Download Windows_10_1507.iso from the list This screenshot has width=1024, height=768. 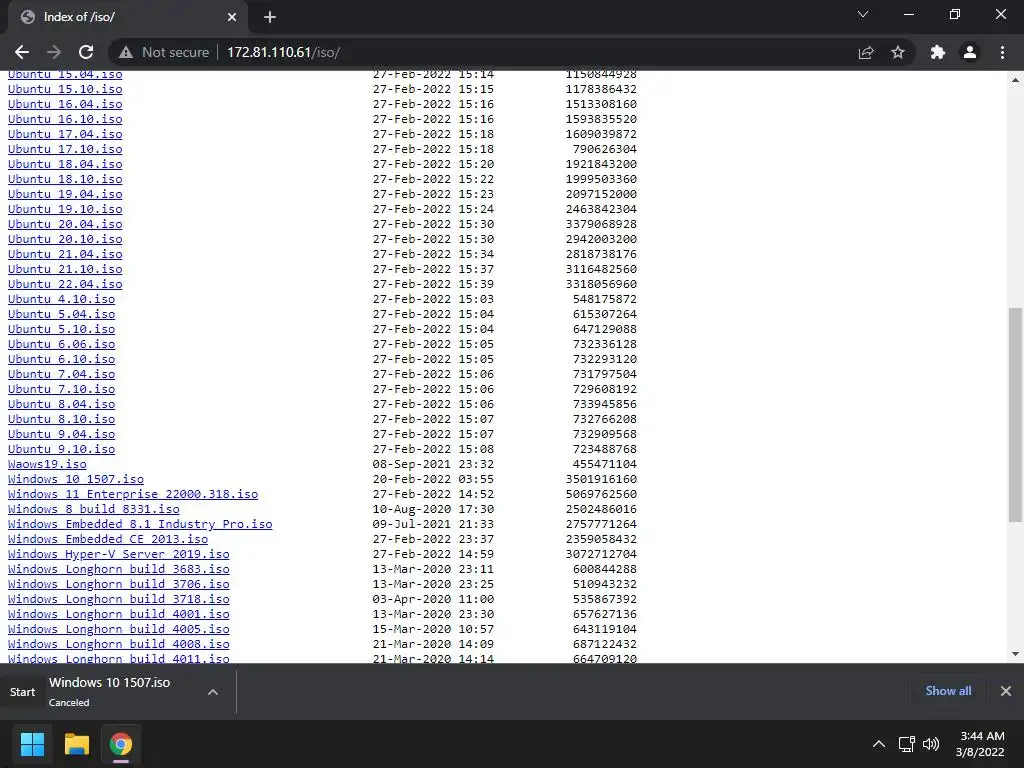[76, 479]
